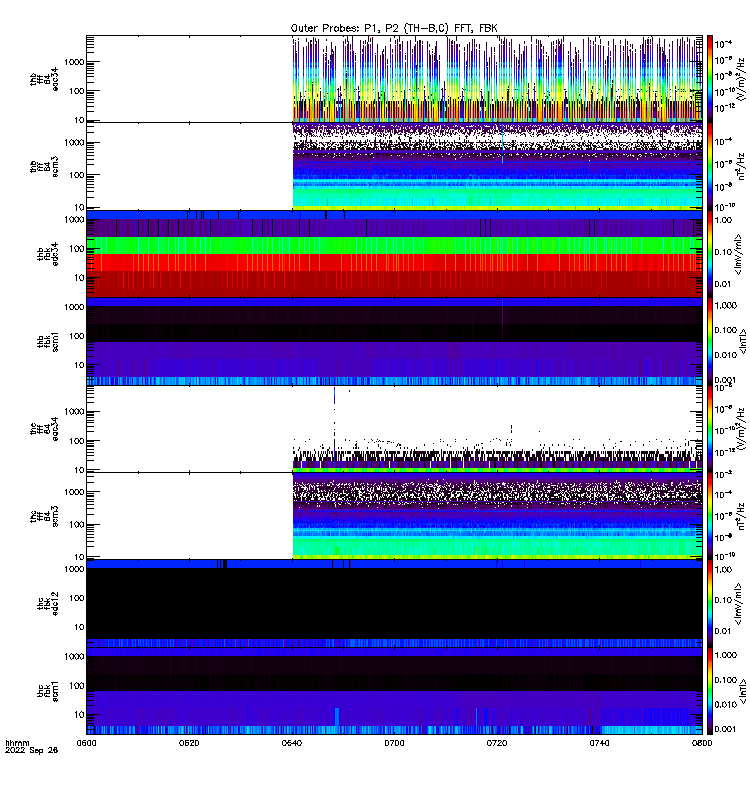750x800 pixels.
Task: Click the 0740 time axis label
Action: point(599,743)
